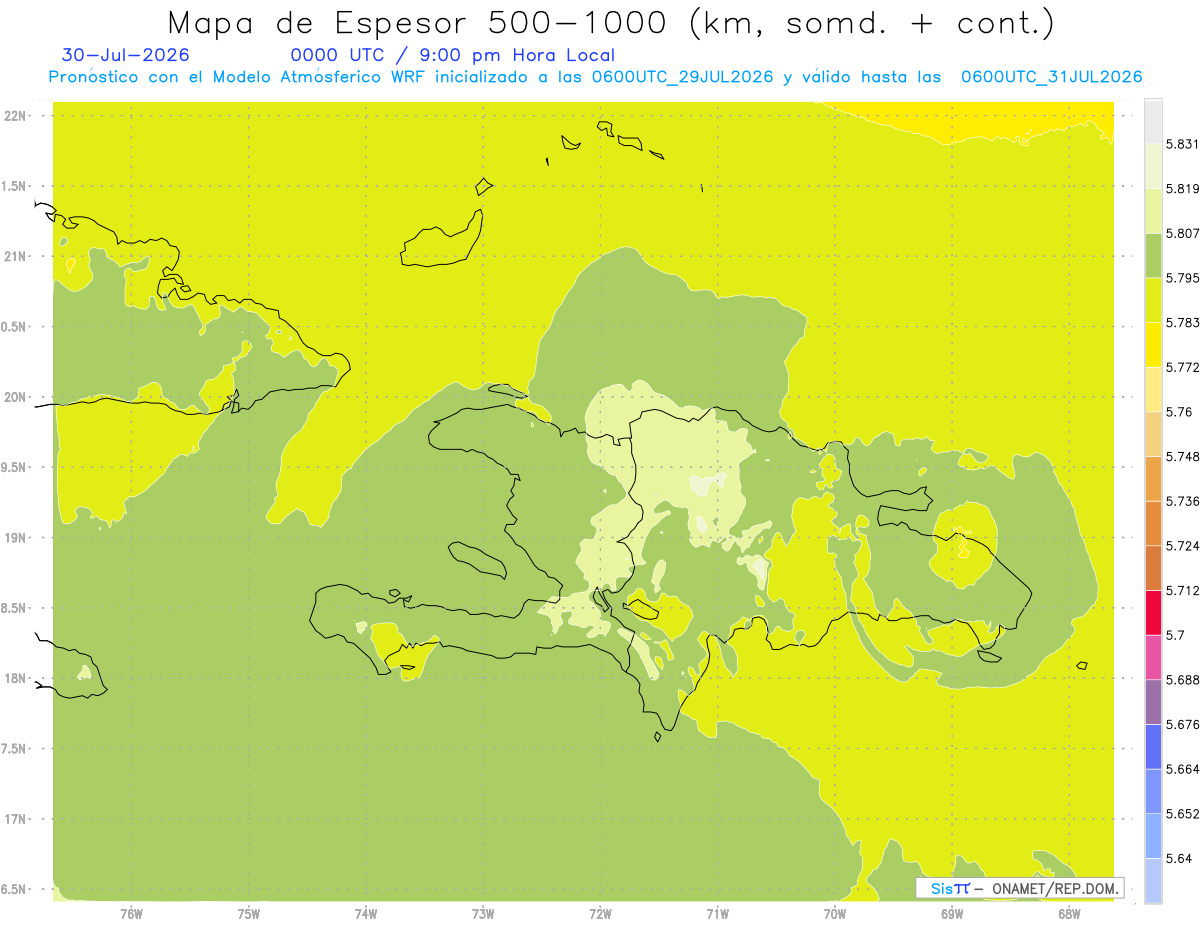Click the 69W longitude axis label
The image size is (1200, 927).
tap(952, 913)
